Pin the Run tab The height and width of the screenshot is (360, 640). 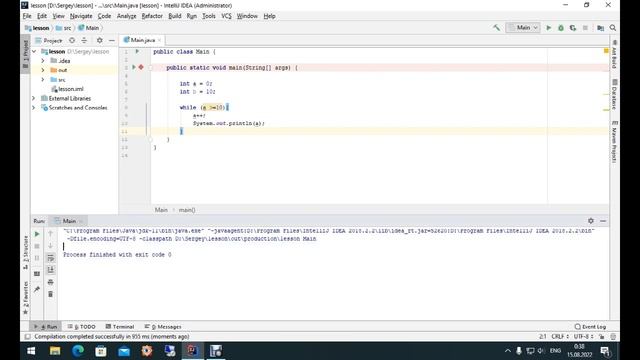(x=37, y=289)
